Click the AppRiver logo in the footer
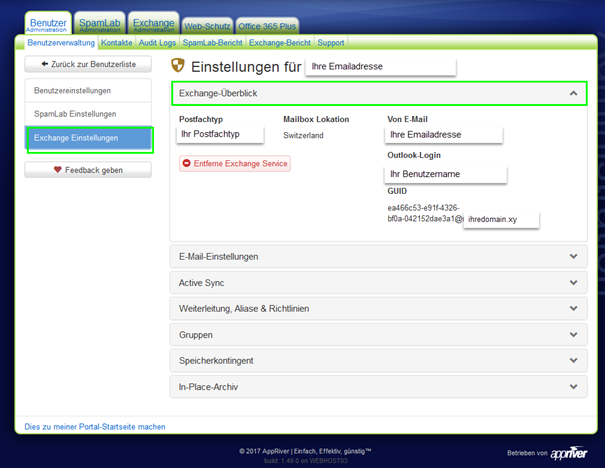Image resolution: width=605 pixels, height=468 pixels. pos(569,453)
